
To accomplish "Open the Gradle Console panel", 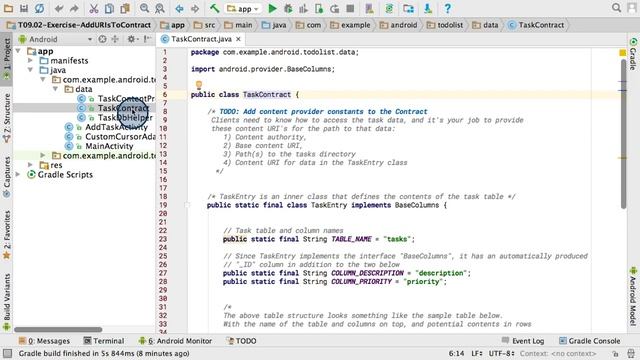I will (589, 341).
